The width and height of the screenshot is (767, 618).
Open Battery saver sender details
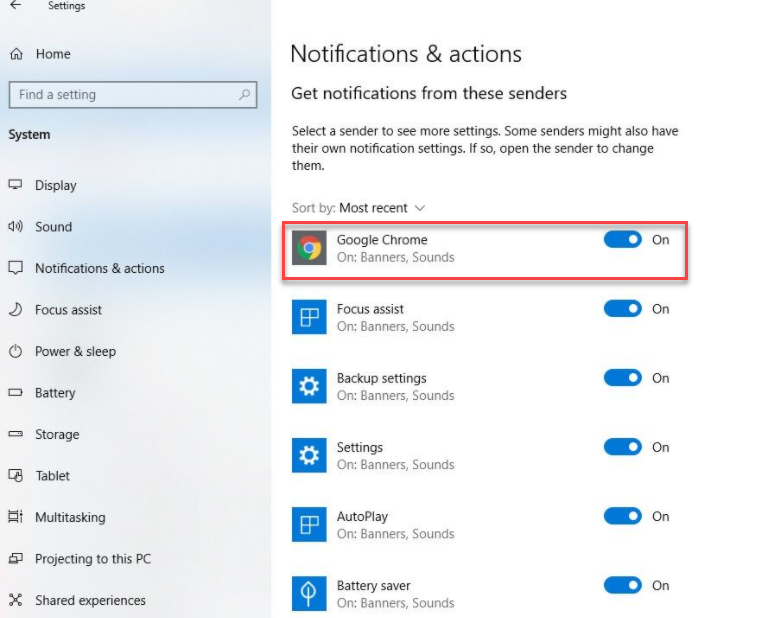click(x=395, y=594)
